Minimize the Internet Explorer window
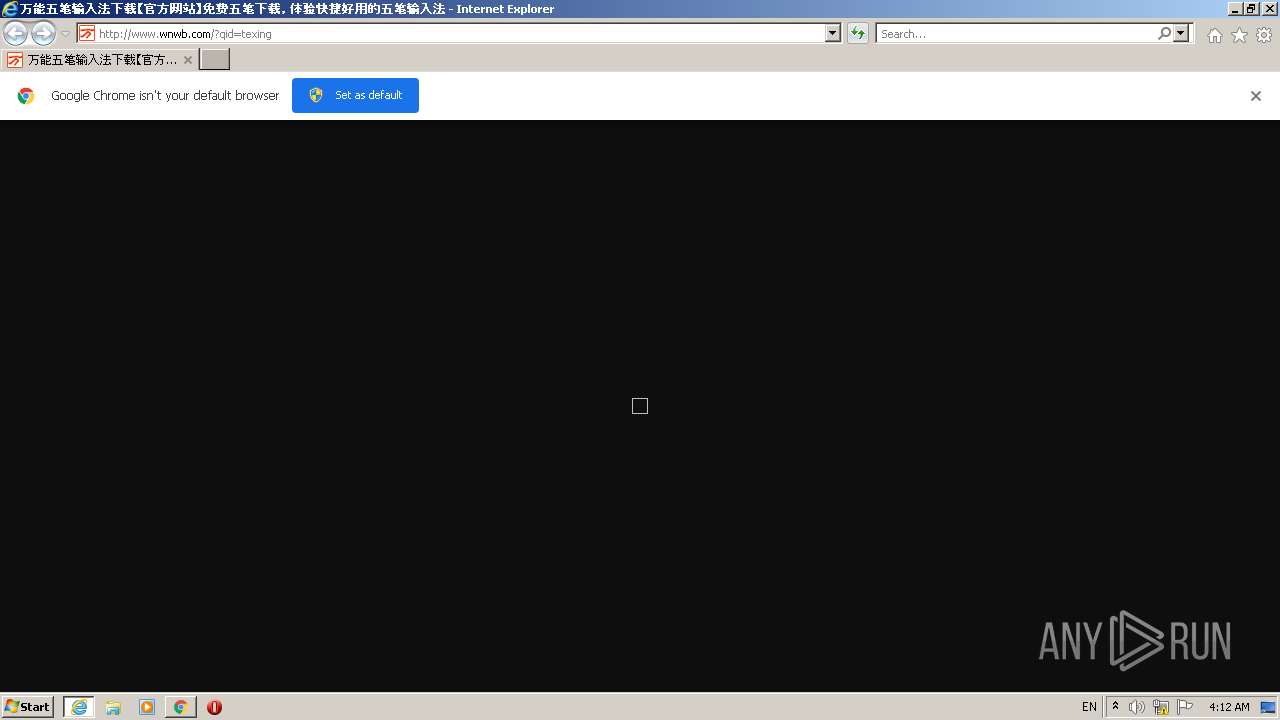The image size is (1280, 720). (1234, 8)
